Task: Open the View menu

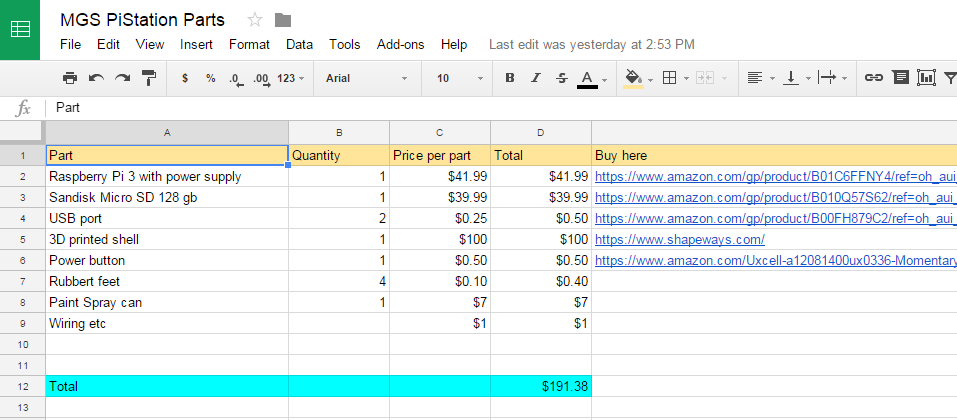Action: [150, 45]
